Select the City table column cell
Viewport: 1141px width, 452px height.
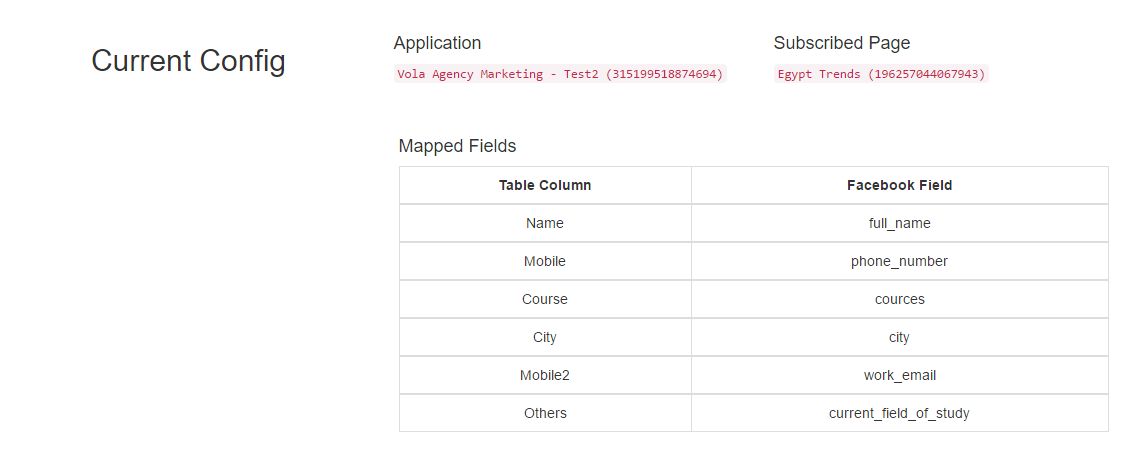[545, 337]
